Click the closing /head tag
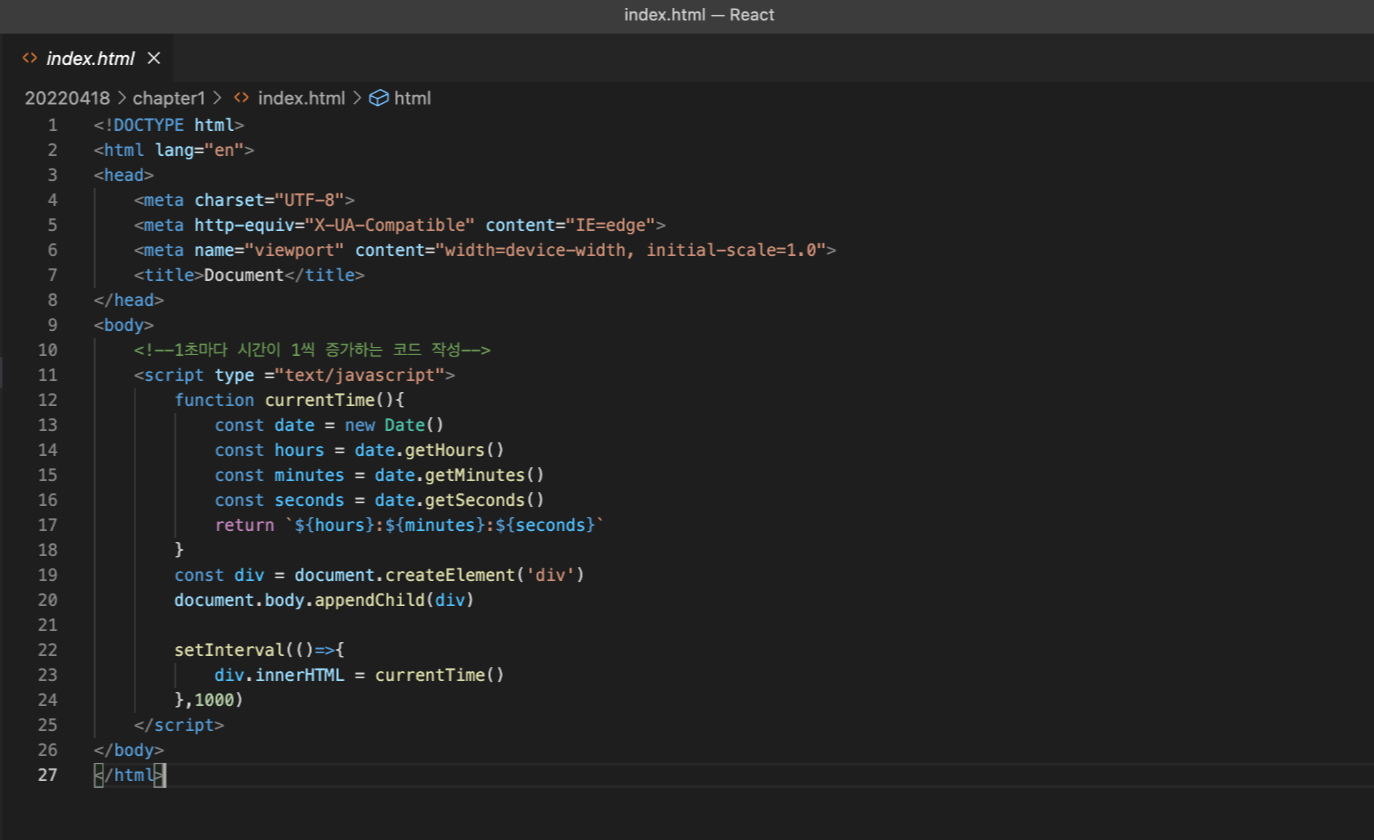The width and height of the screenshot is (1374, 840). pos(129,300)
